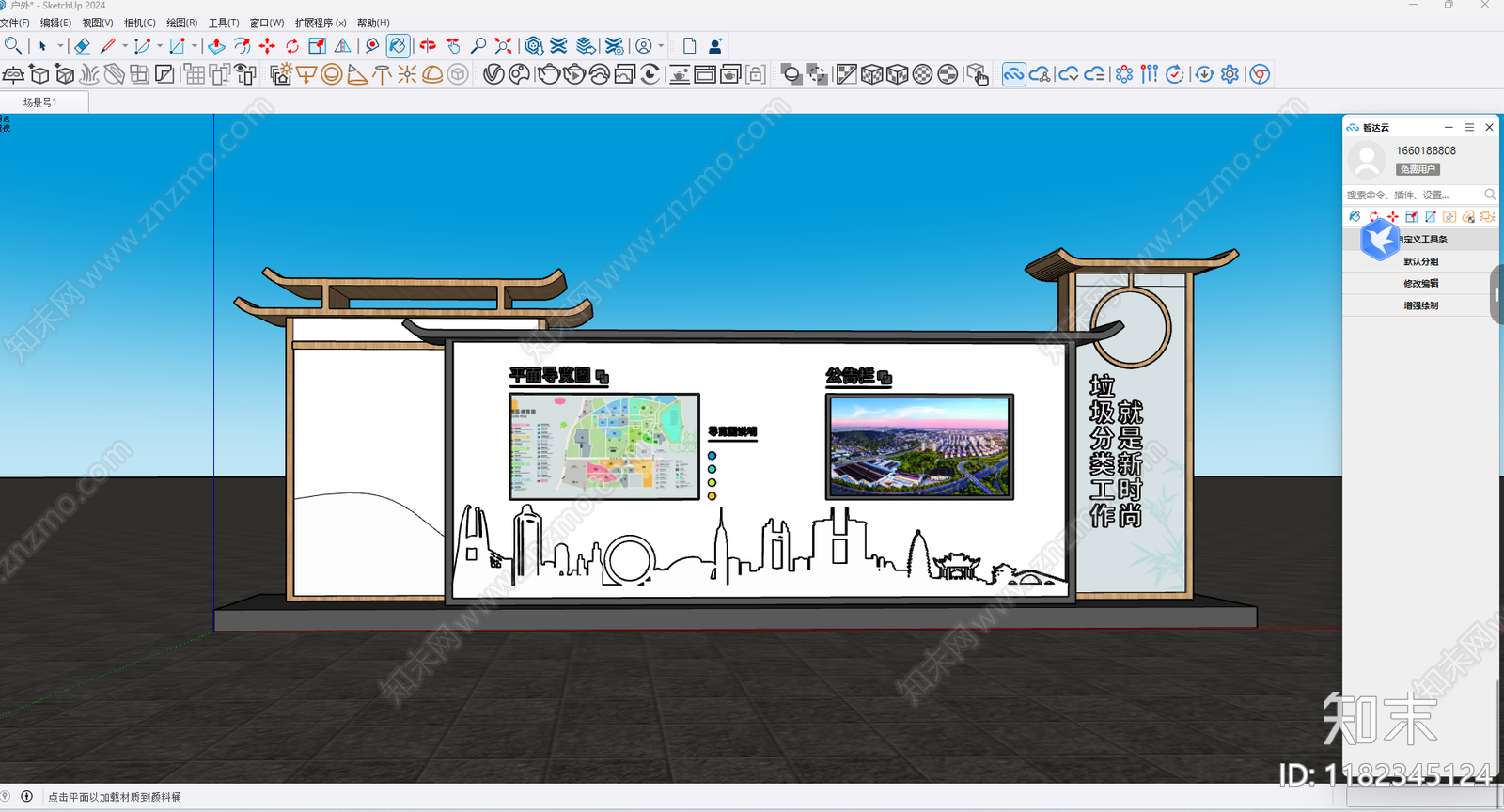Select the Arc drawing tool
The height and width of the screenshot is (812, 1504).
[142, 45]
